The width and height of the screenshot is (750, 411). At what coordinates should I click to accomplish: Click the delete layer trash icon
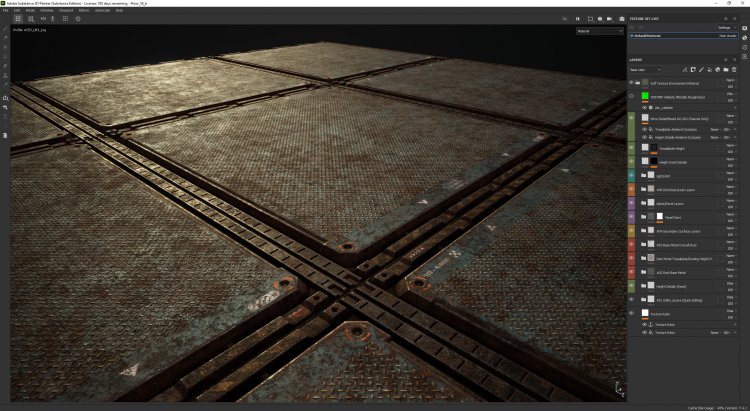tap(734, 69)
